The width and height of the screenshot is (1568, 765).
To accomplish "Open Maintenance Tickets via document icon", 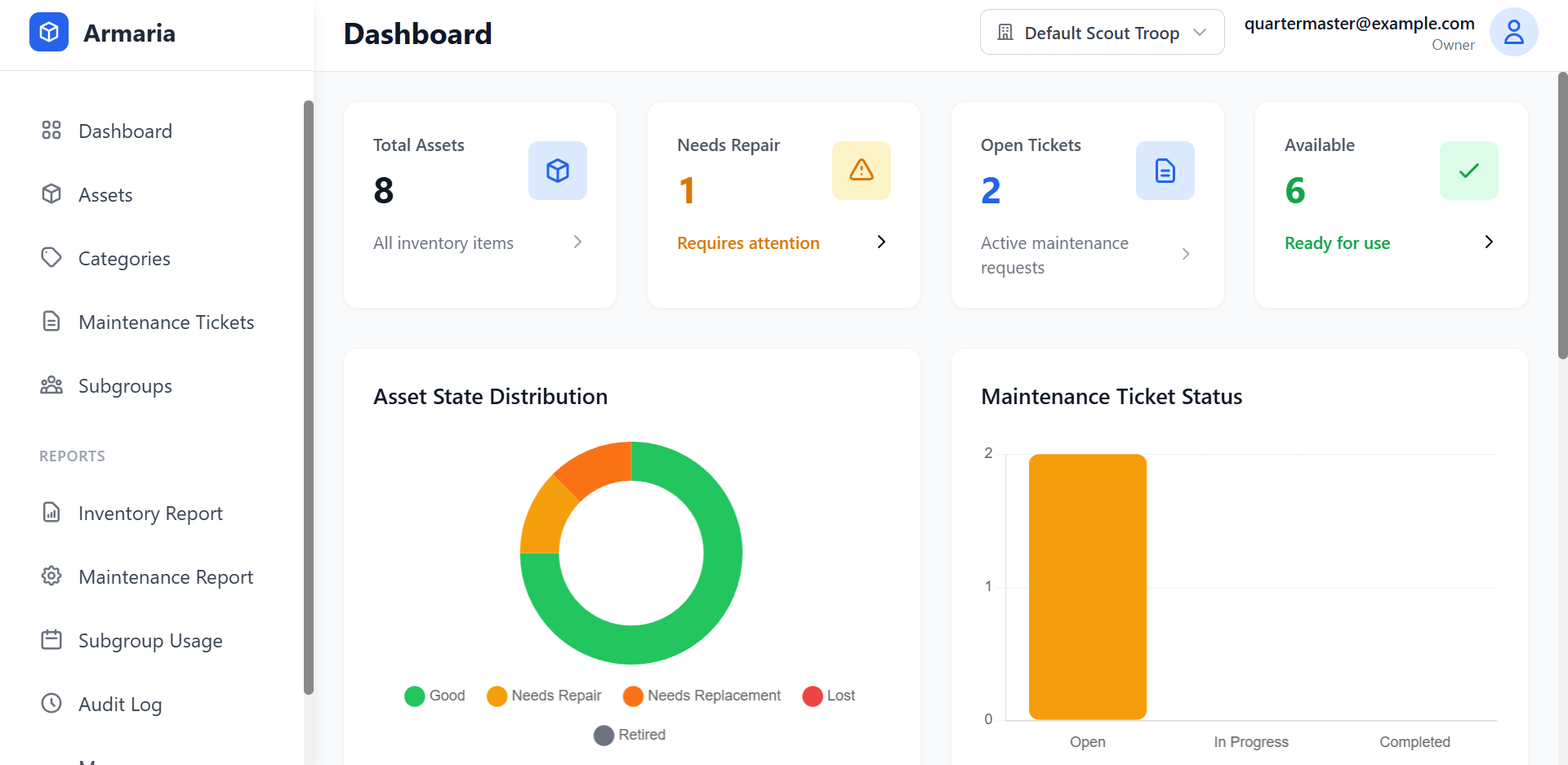I will [x=51, y=321].
